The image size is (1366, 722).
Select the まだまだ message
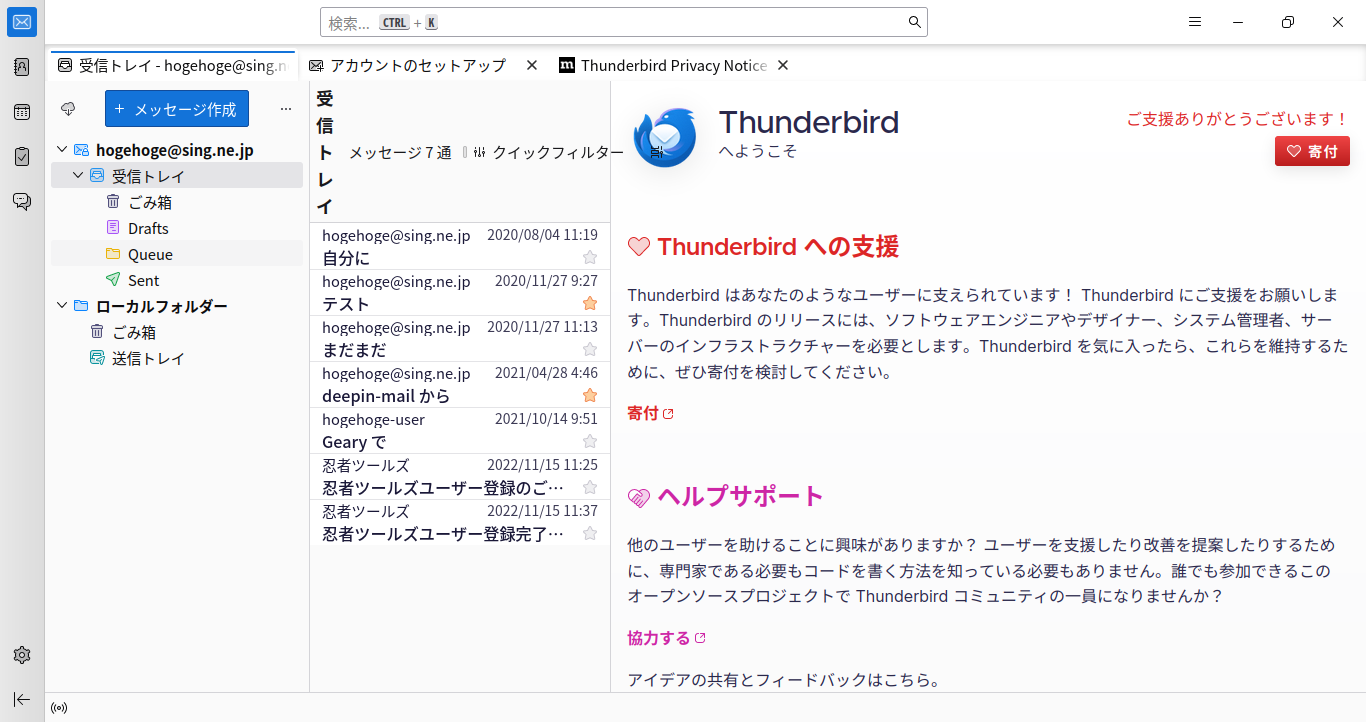point(459,339)
